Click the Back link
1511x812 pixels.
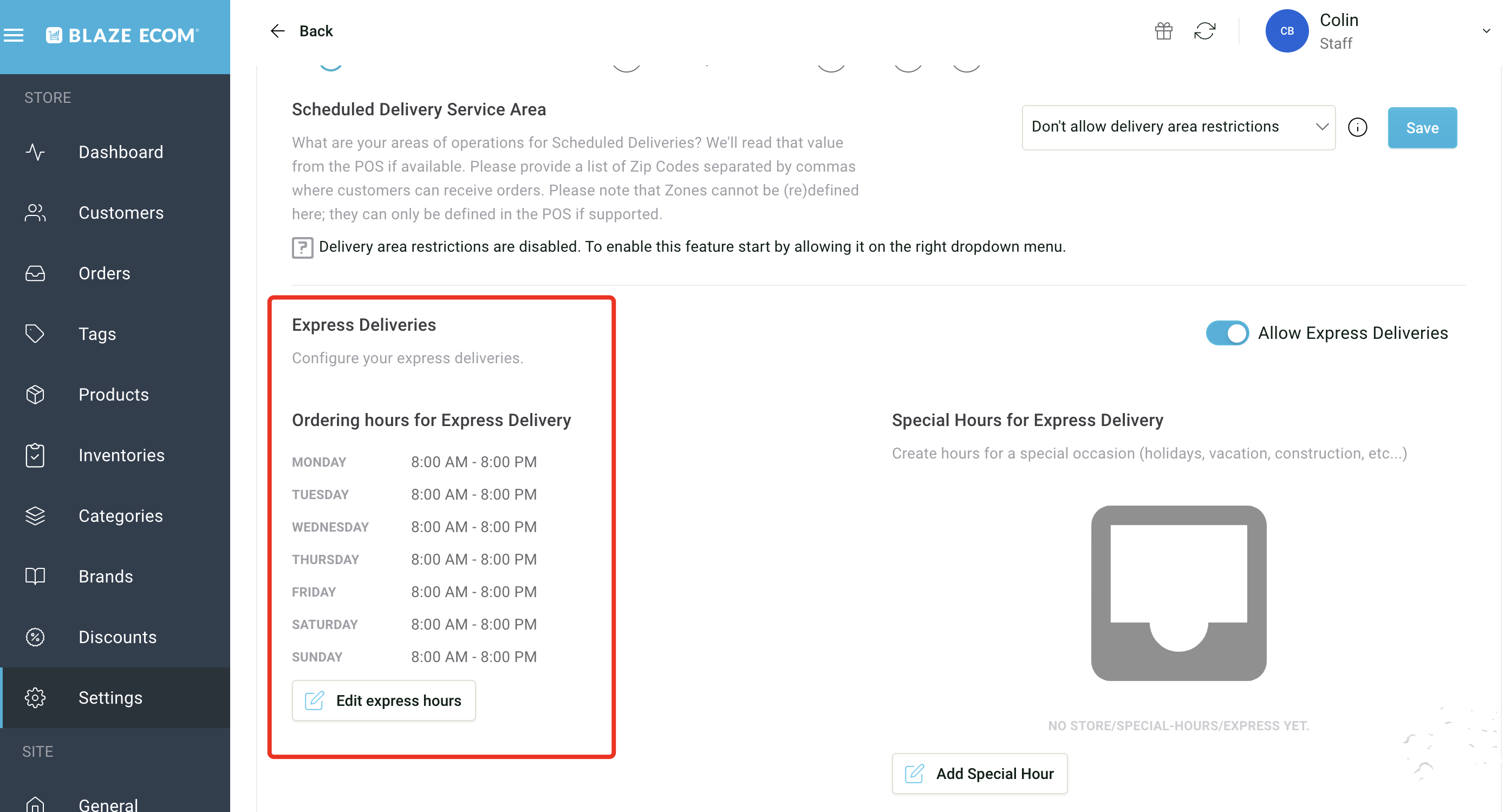tap(316, 31)
